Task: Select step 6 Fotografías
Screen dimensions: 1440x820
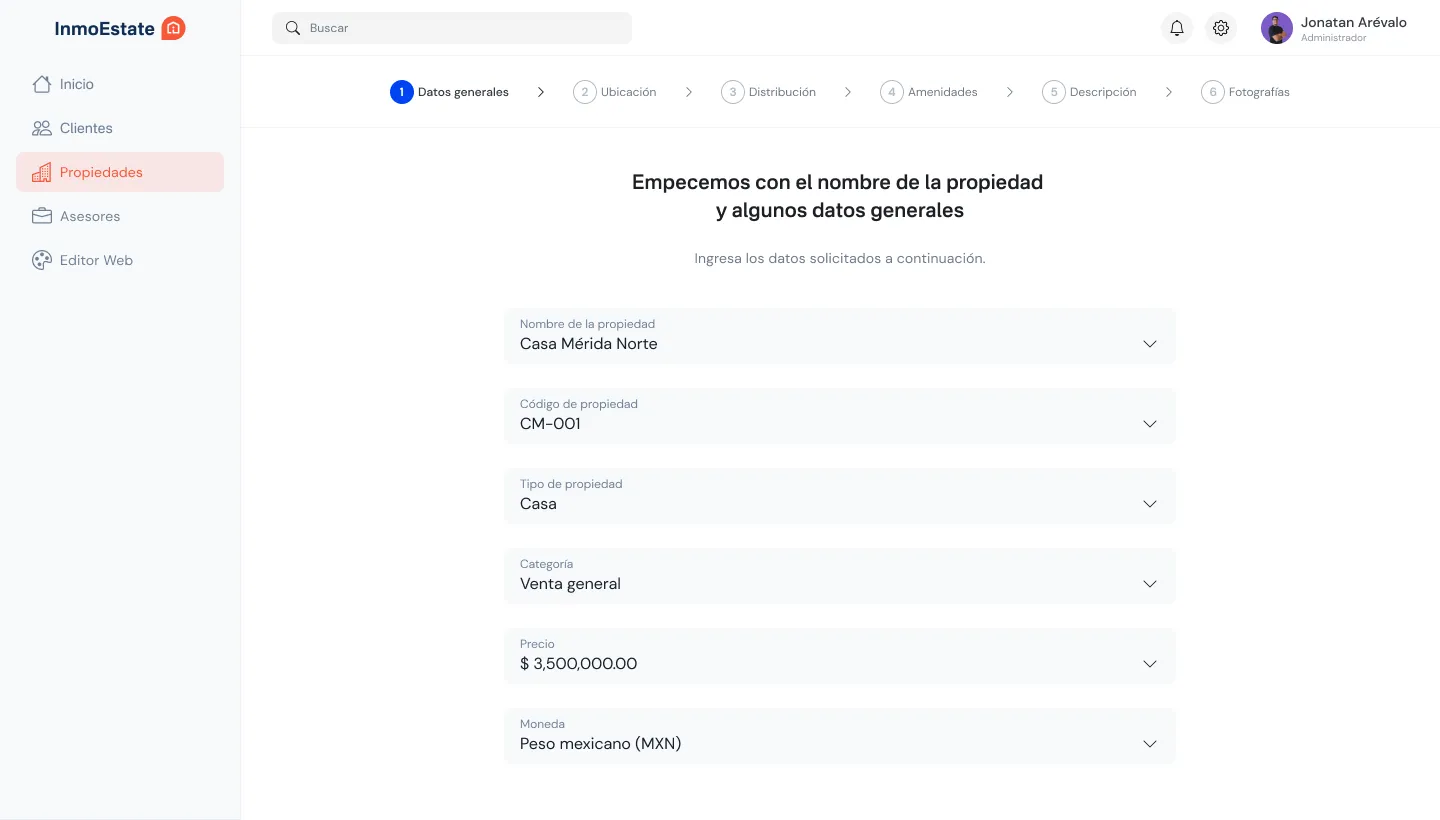Action: pos(1245,92)
